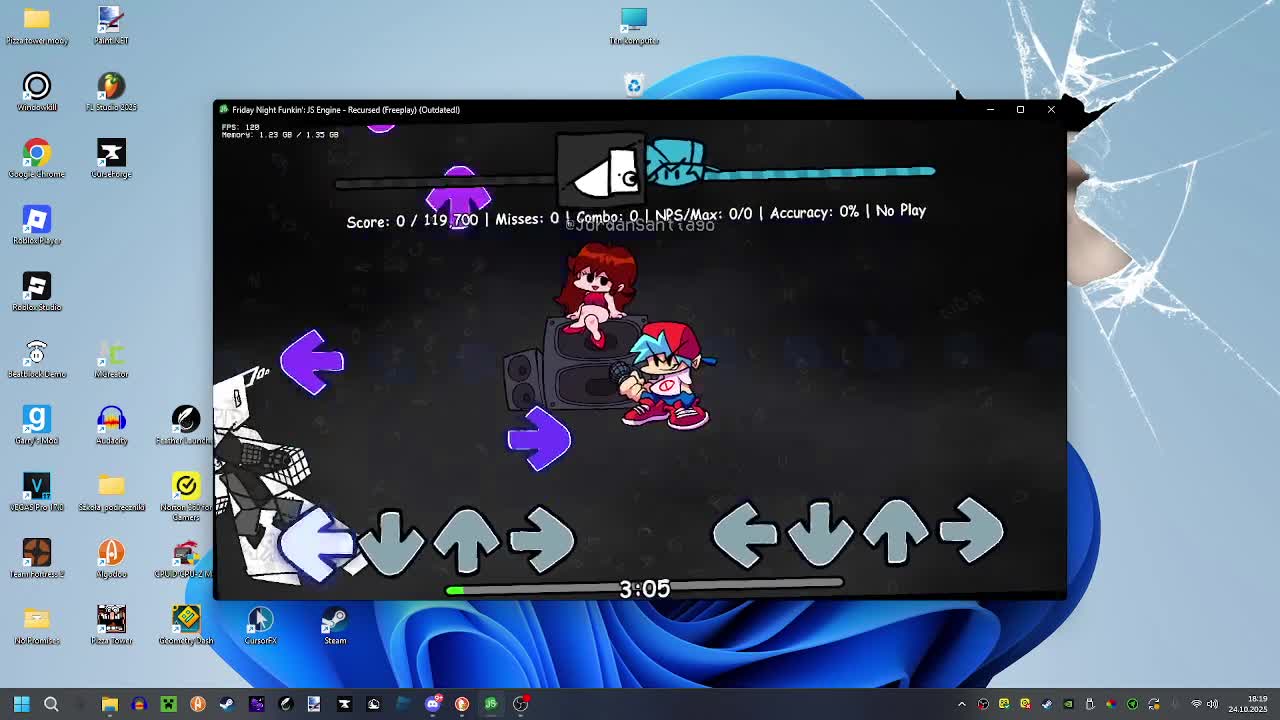Show hidden system tray icons chevron
Image resolution: width=1280 pixels, height=720 pixels.
pyautogui.click(x=962, y=704)
